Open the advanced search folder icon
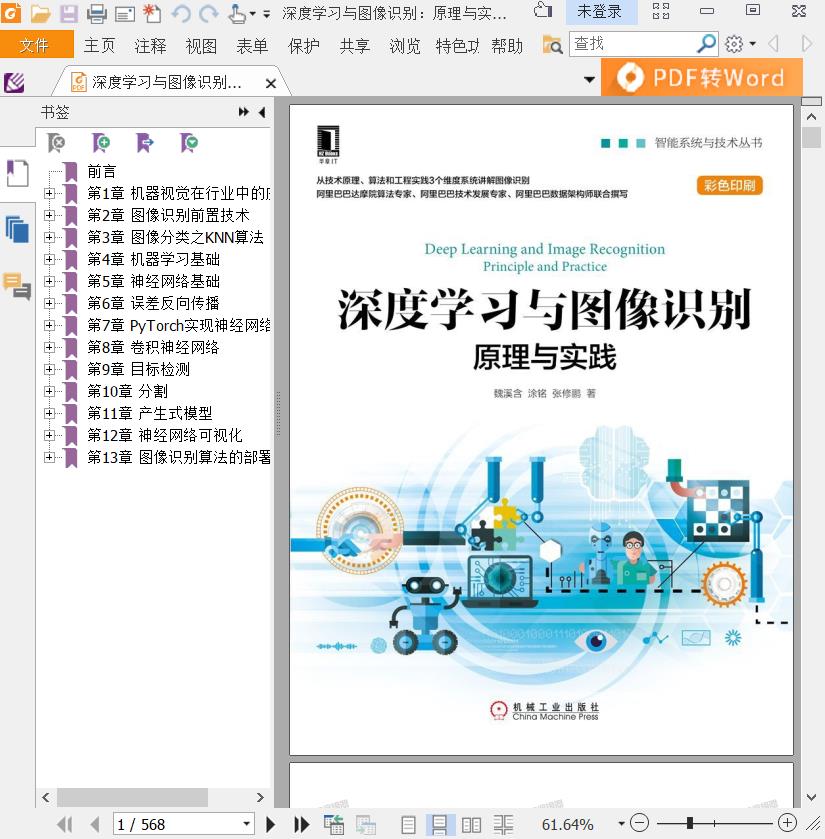The height and width of the screenshot is (839, 825). 552,44
